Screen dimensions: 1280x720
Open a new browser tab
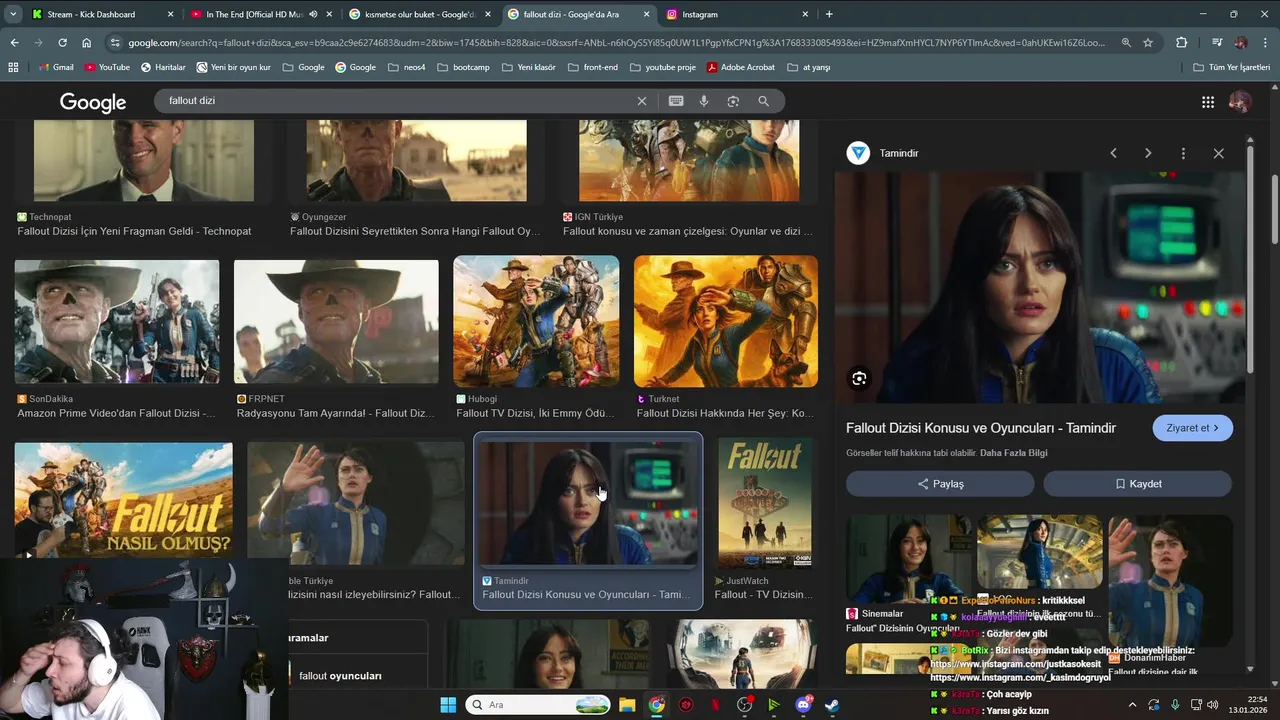coord(829,14)
